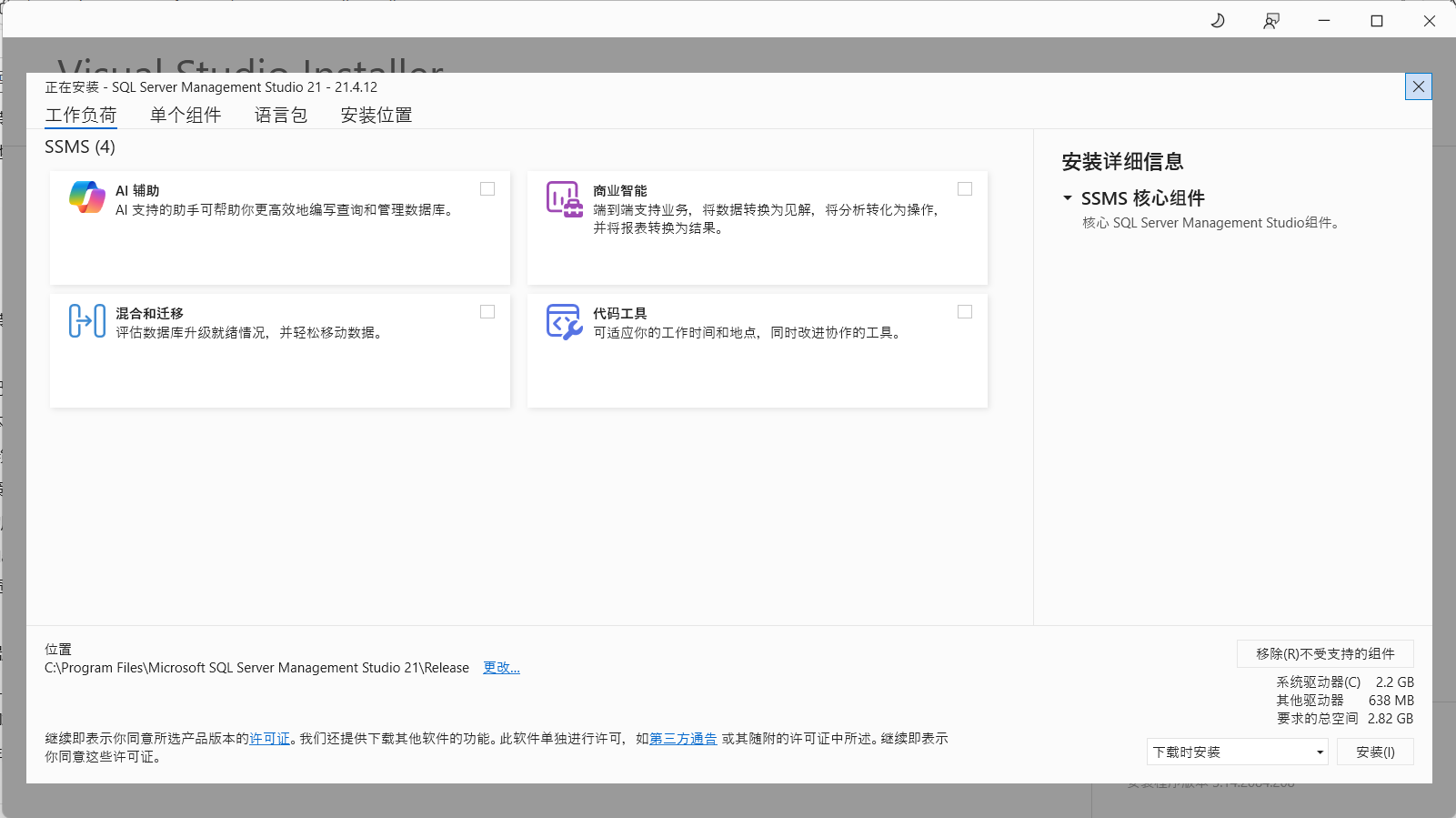
Task: Switch to the 安装位置 tab
Action: [x=377, y=116]
